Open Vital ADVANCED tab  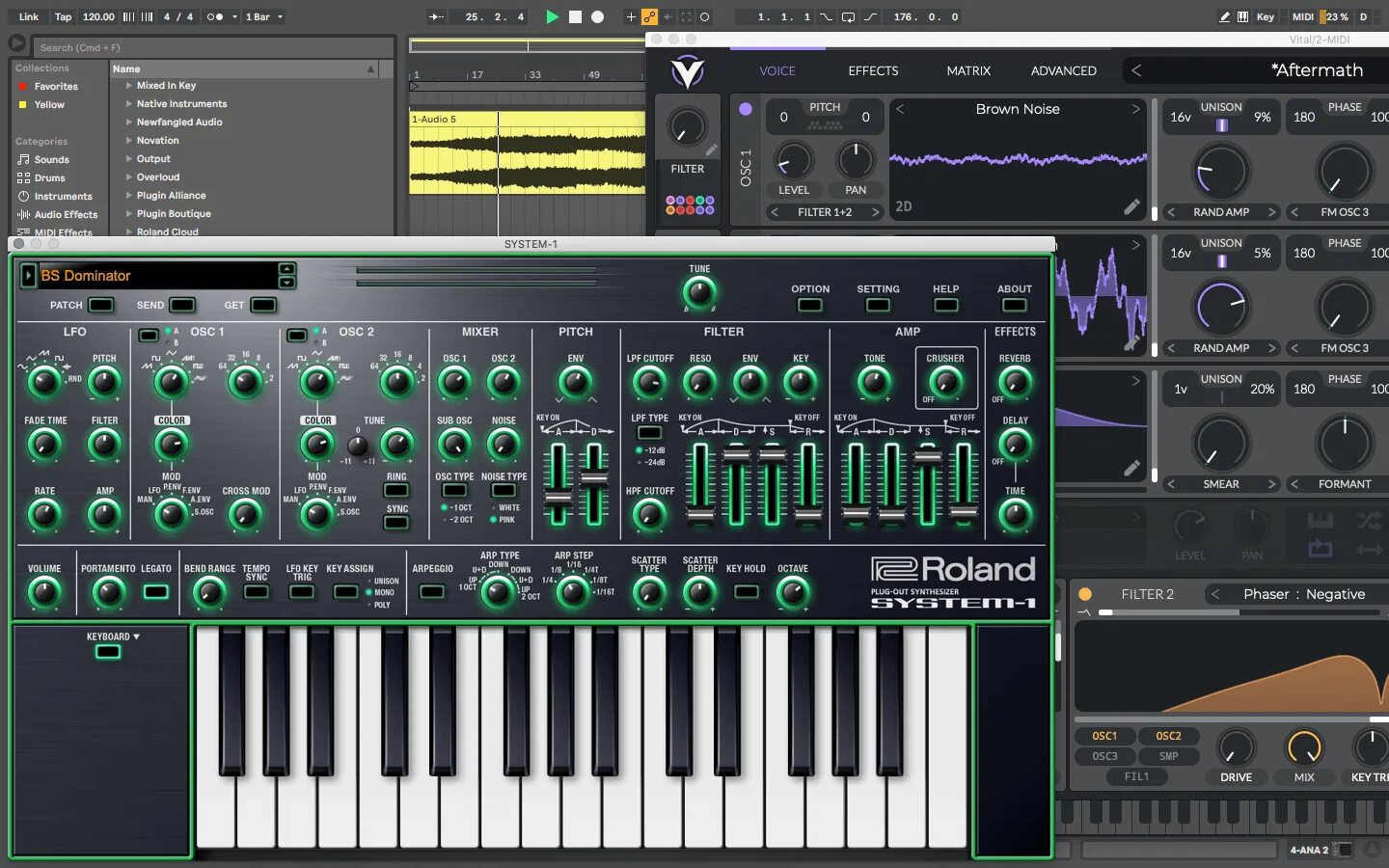(1063, 70)
